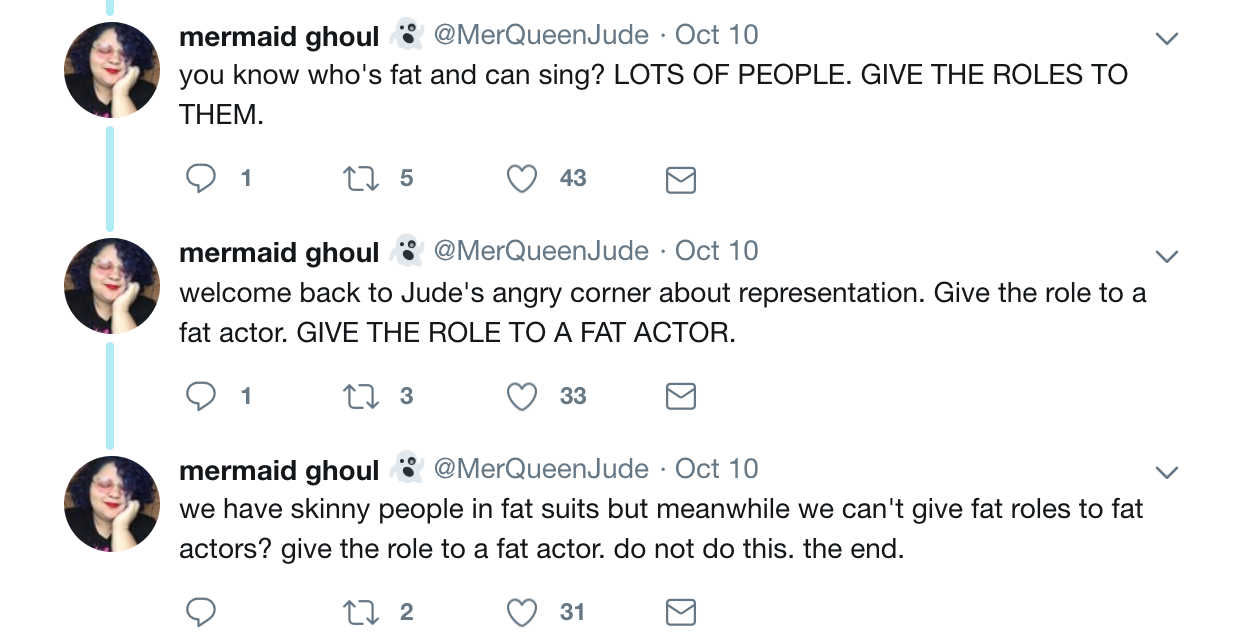Share 'fat suits' tweet via direct message
The height and width of the screenshot is (642, 1256).
[x=680, y=611]
